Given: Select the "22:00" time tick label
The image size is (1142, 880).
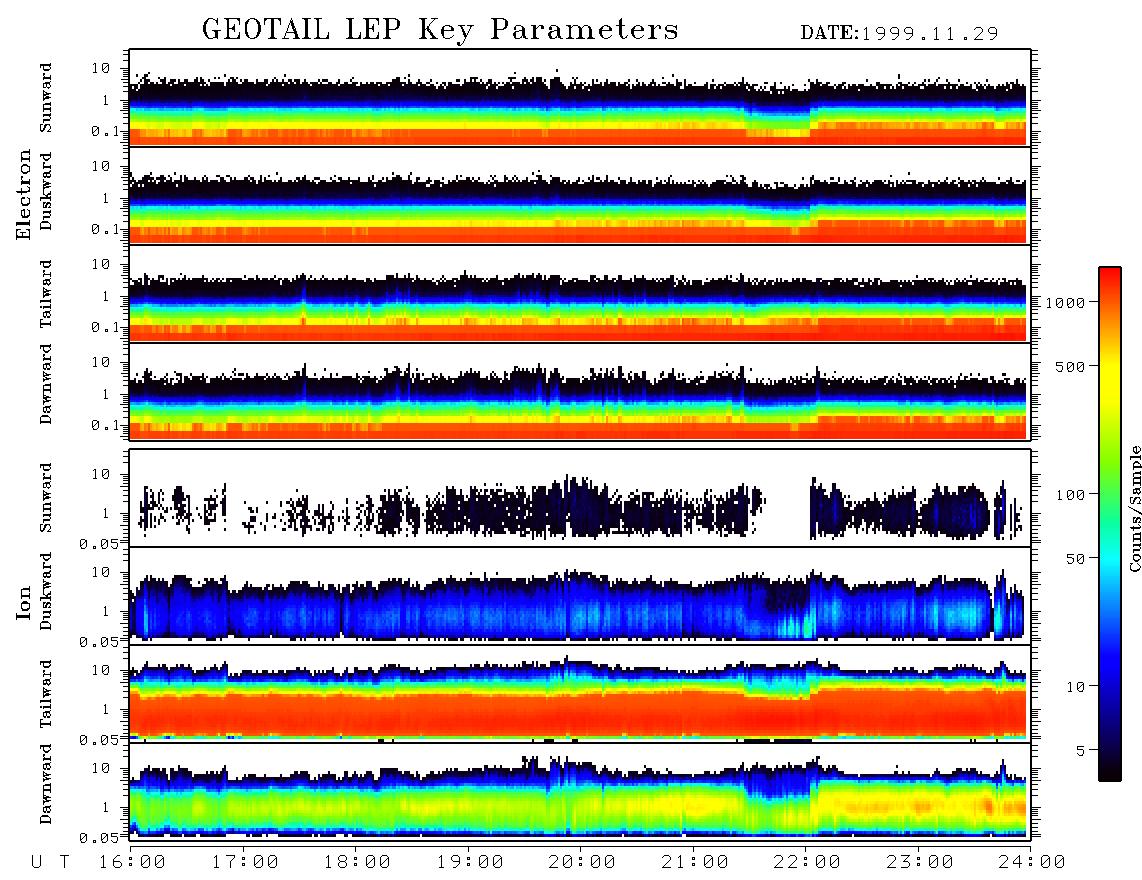Looking at the screenshot, I should 807,862.
